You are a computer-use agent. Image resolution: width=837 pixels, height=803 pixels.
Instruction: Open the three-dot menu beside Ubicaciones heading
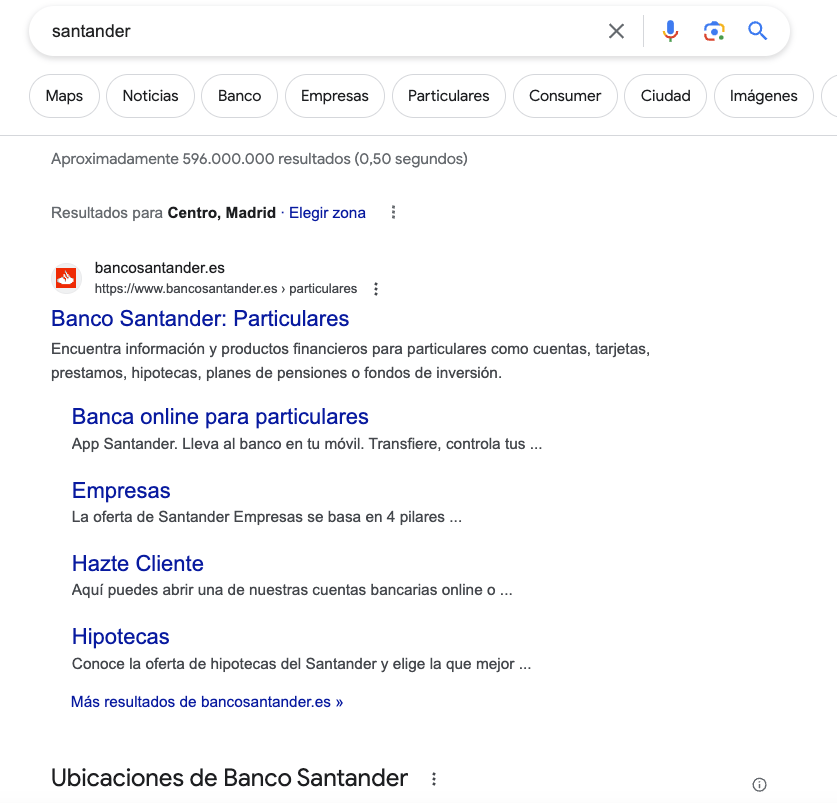coord(433,778)
